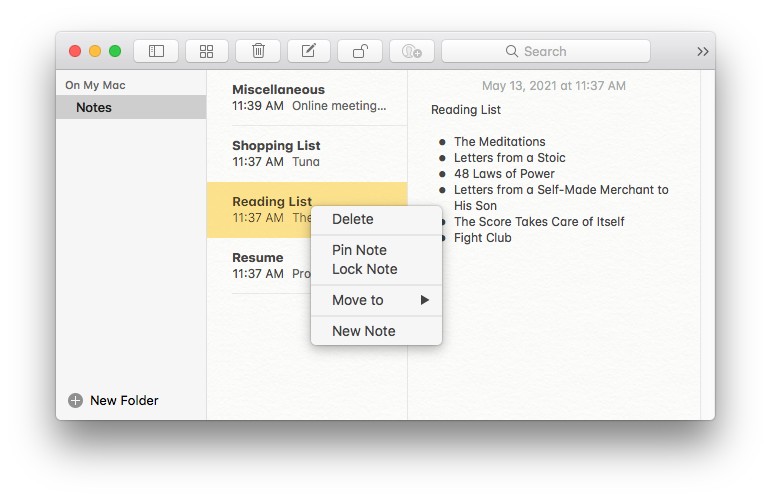Toggle the sidebar folders view button
Screen dimensions: 771x500
(x=156, y=51)
